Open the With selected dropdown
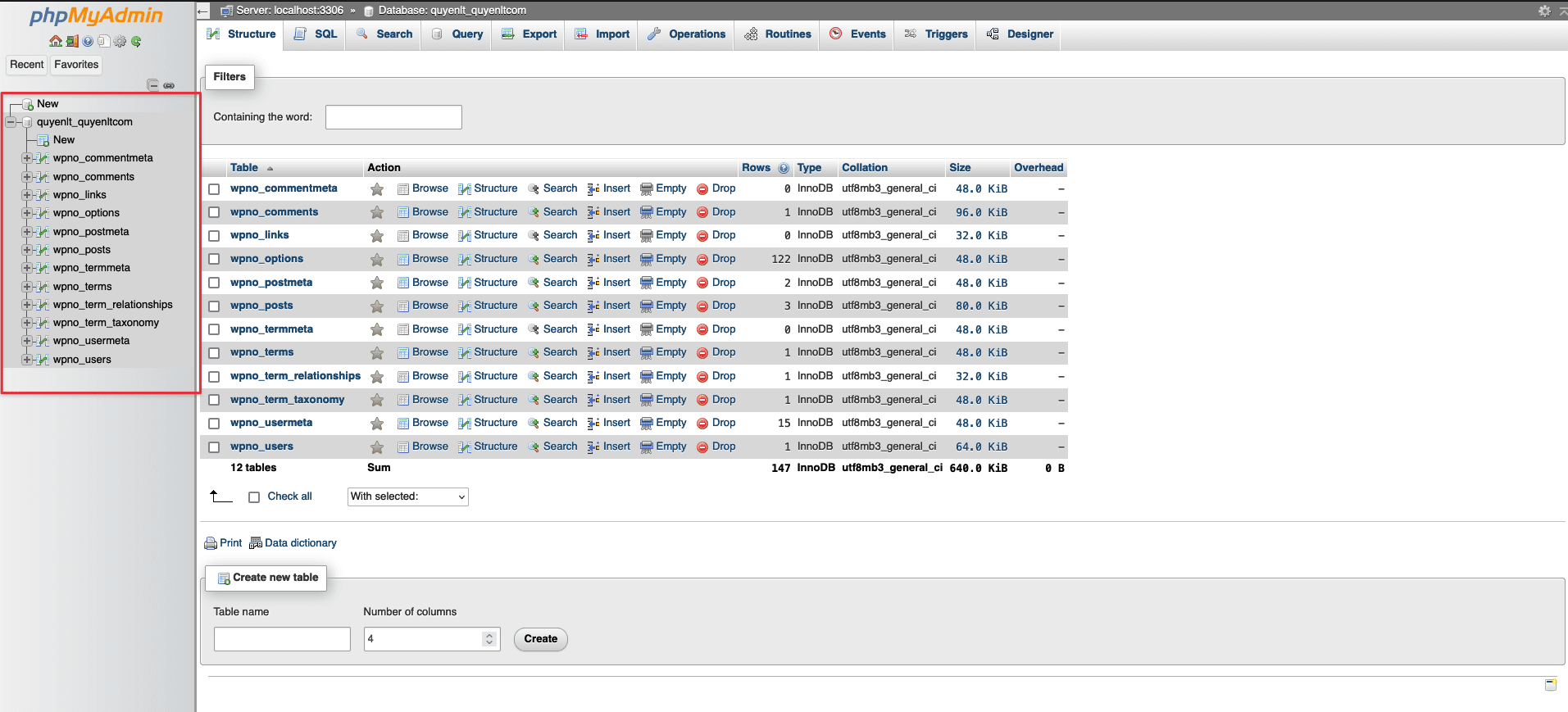1568x712 pixels. [x=407, y=497]
